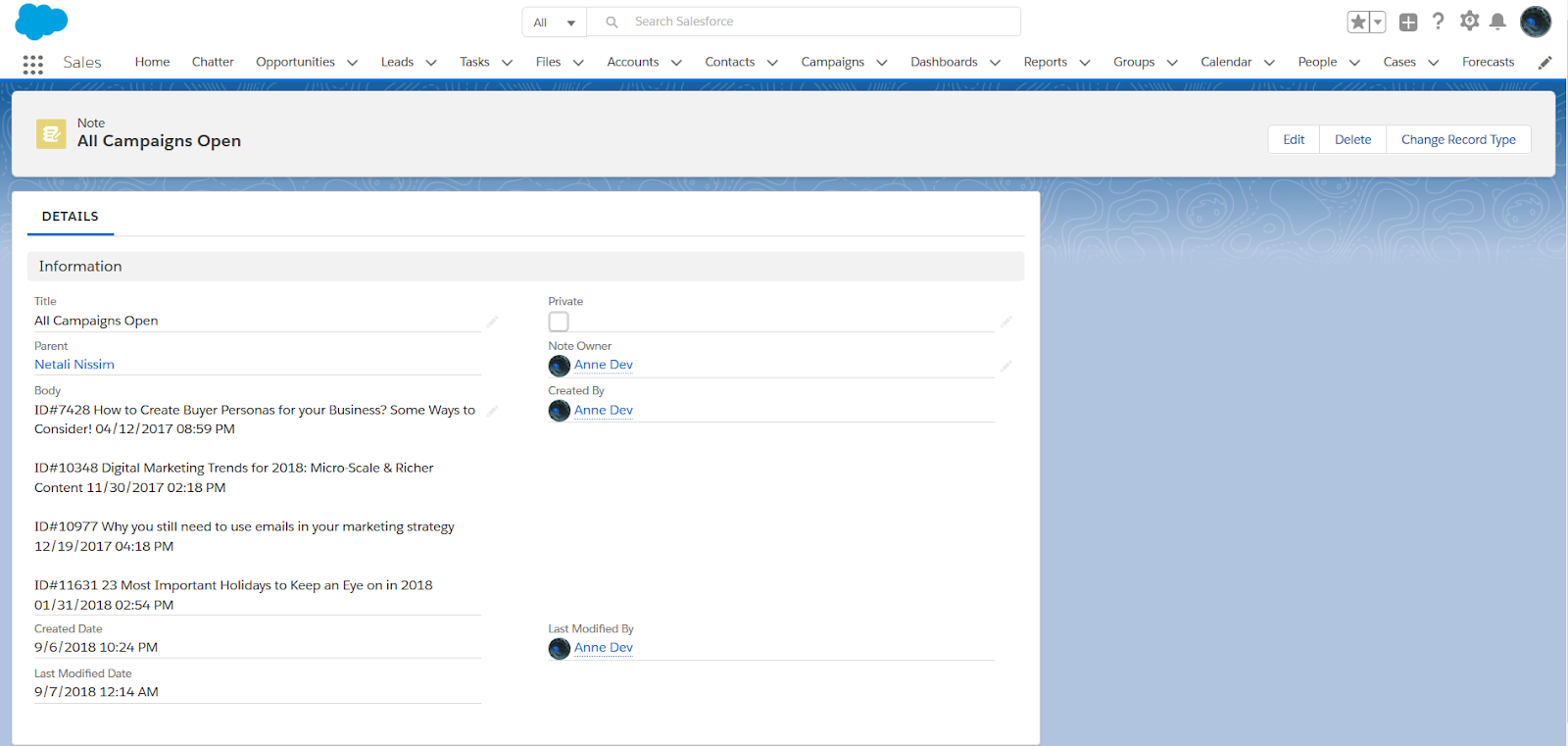Image resolution: width=1568 pixels, height=746 pixels.
Task: Click Created Date 9/6/2018 10:24 PM
Action: click(x=96, y=647)
